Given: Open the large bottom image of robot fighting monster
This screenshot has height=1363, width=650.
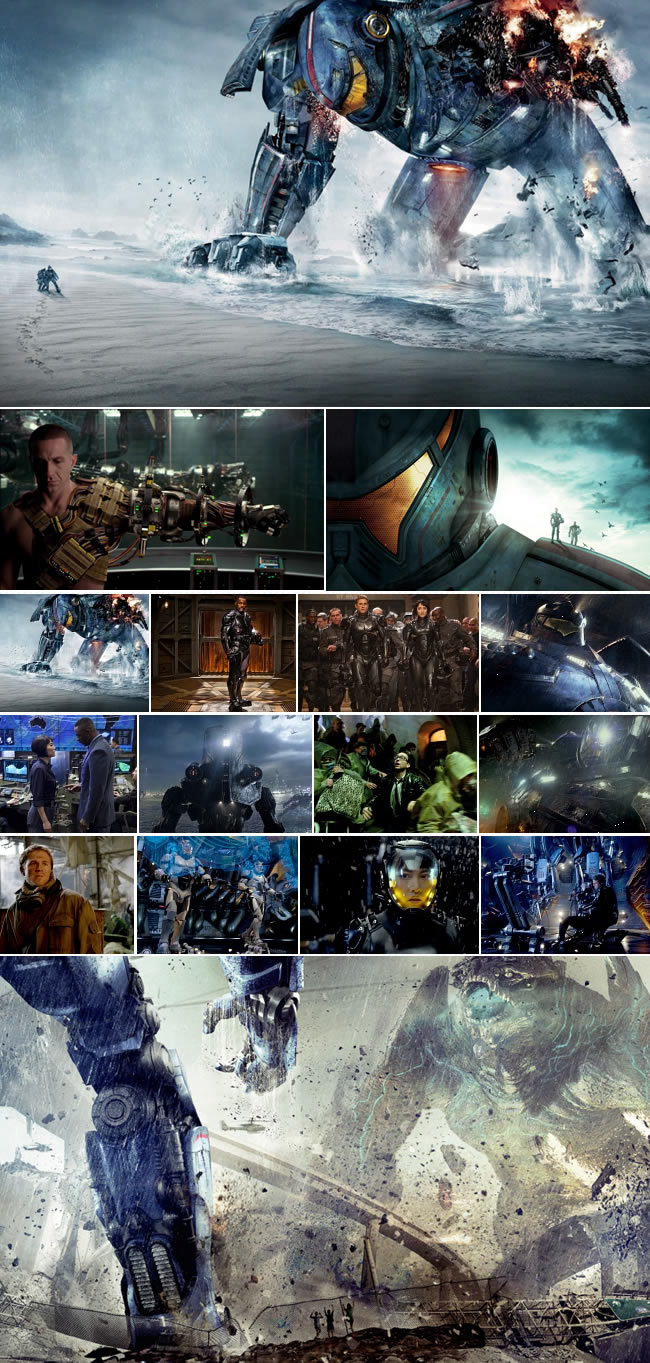Looking at the screenshot, I should [x=325, y=1160].
